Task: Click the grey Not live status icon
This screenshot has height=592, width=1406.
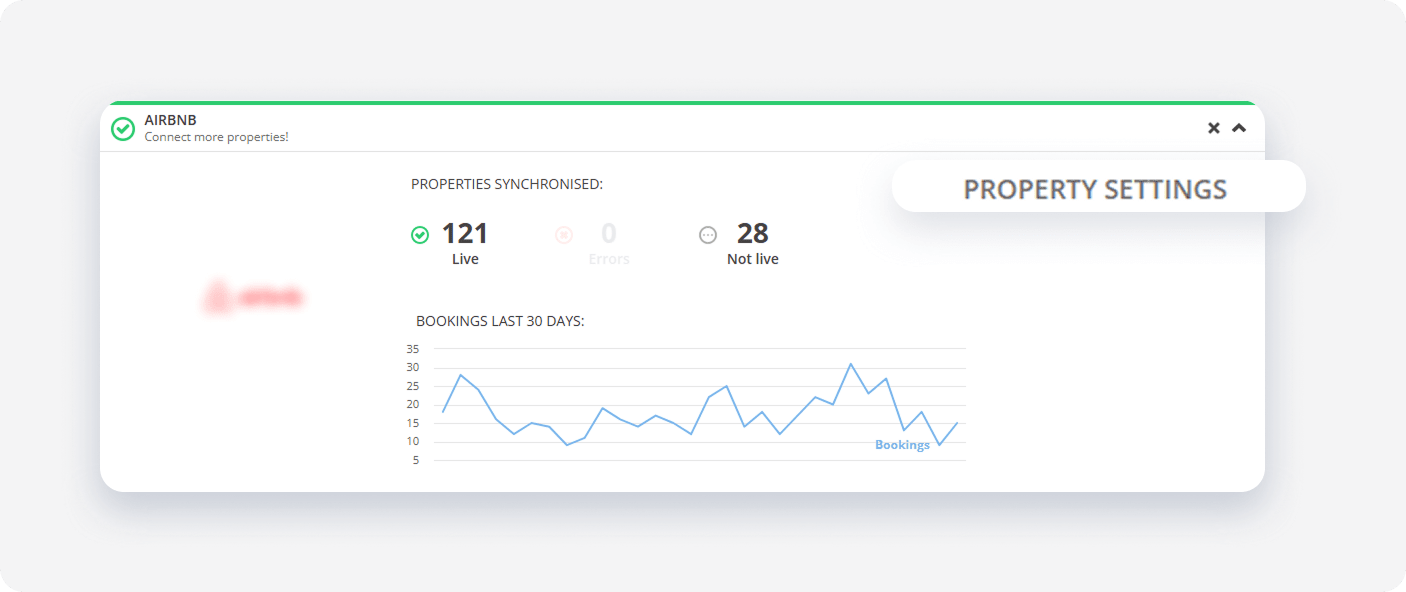Action: (x=708, y=235)
